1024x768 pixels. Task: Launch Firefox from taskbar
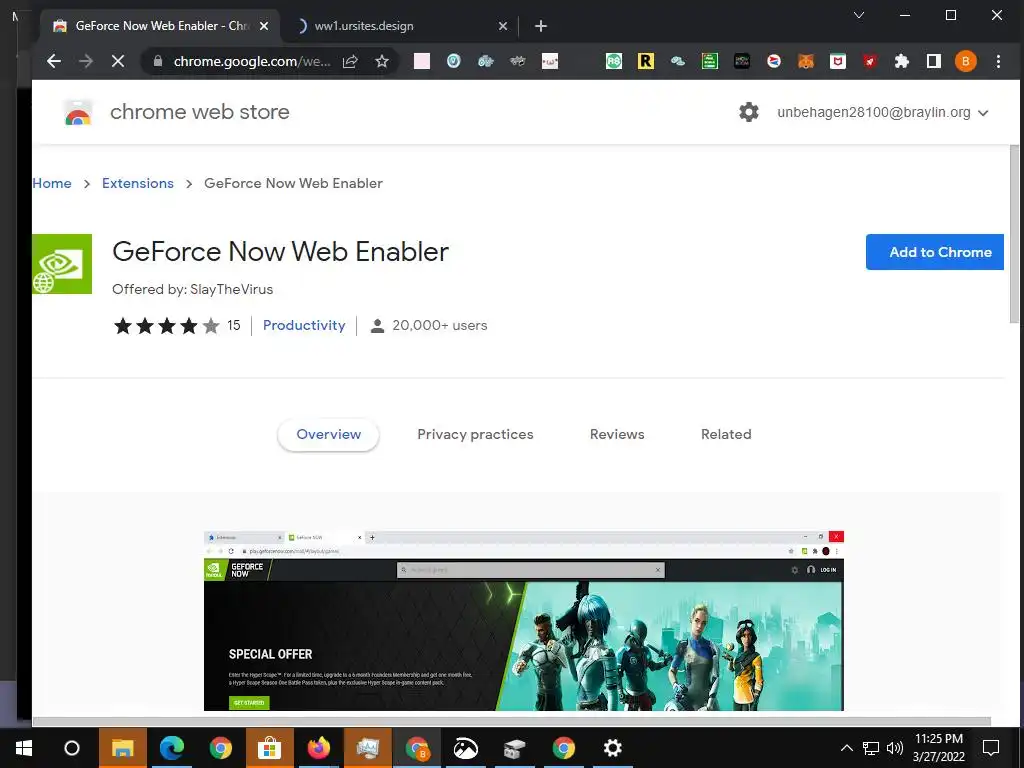click(319, 748)
